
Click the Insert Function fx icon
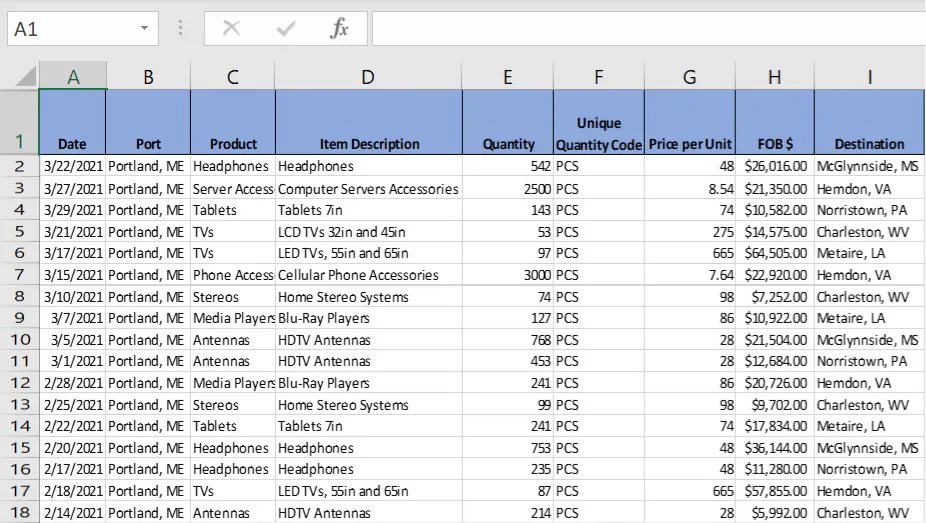(x=339, y=29)
